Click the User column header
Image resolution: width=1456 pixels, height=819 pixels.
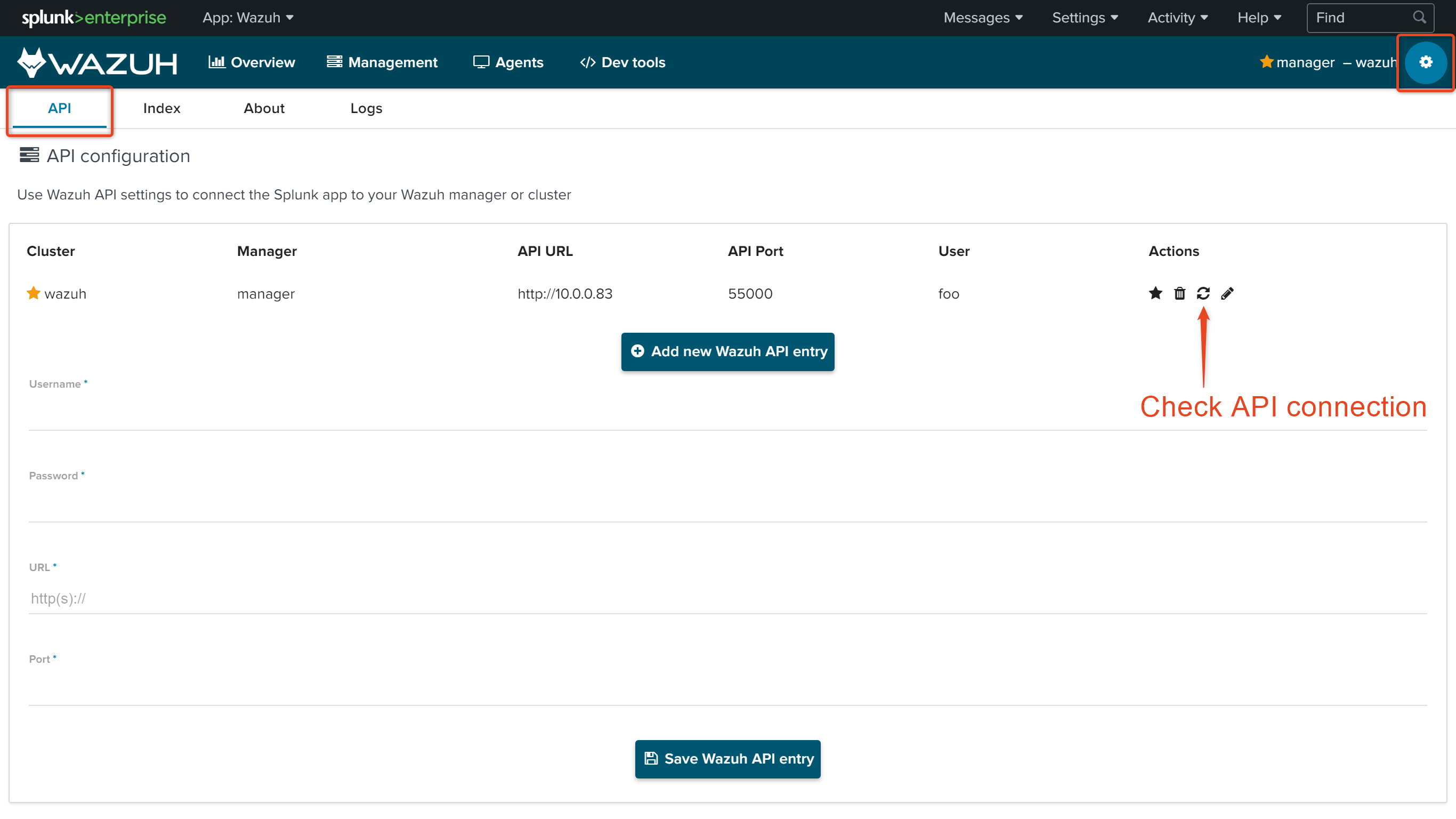953,251
